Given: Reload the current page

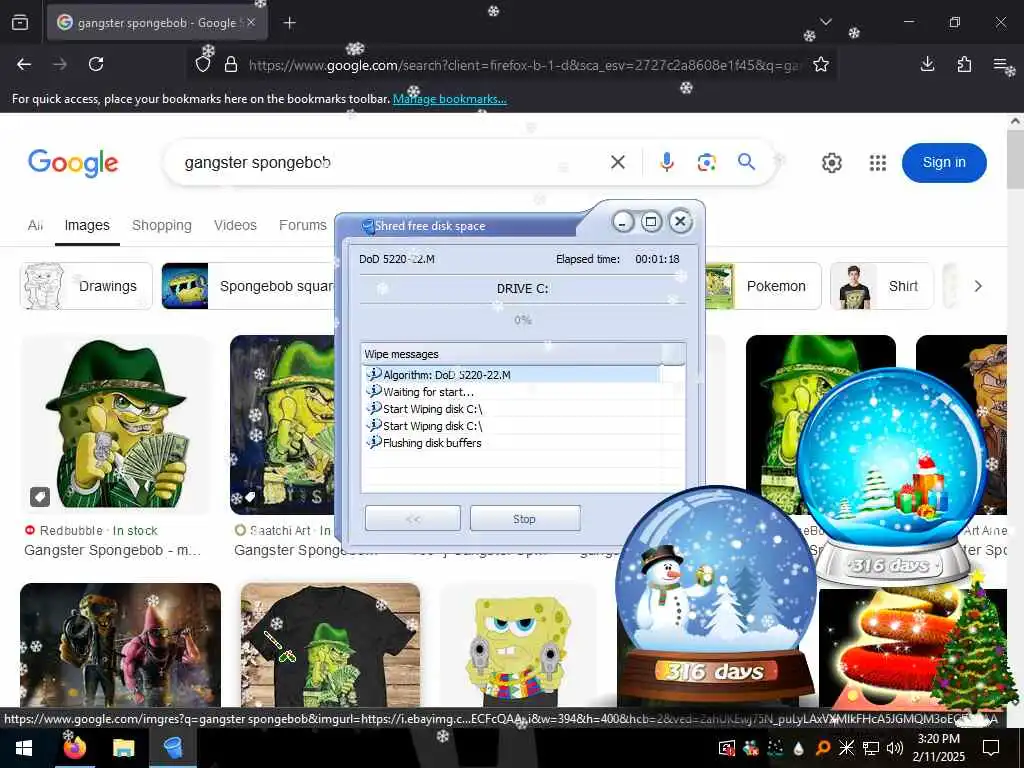Looking at the screenshot, I should [96, 64].
